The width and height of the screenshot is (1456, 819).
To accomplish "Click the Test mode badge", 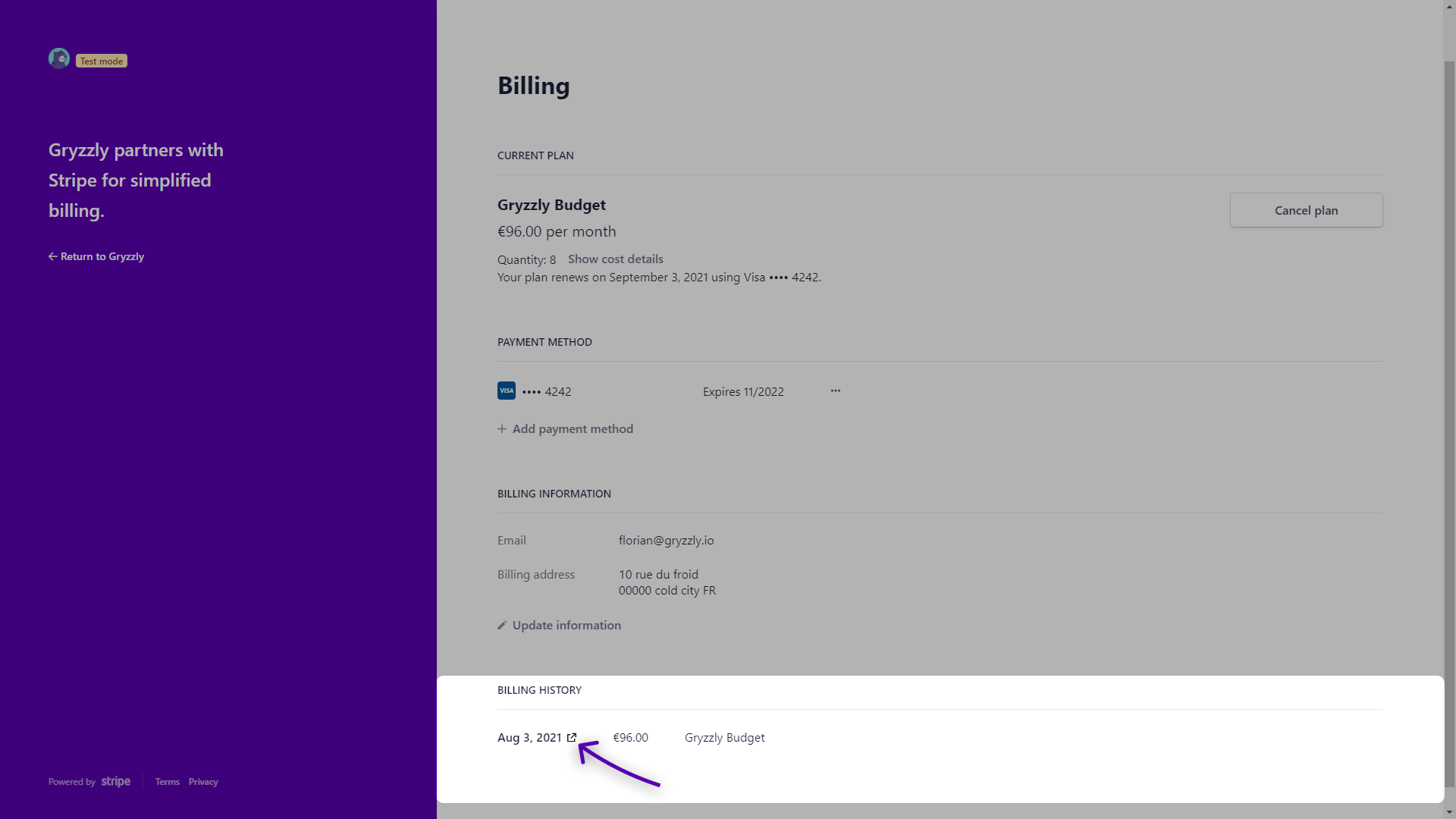I will pyautogui.click(x=102, y=61).
